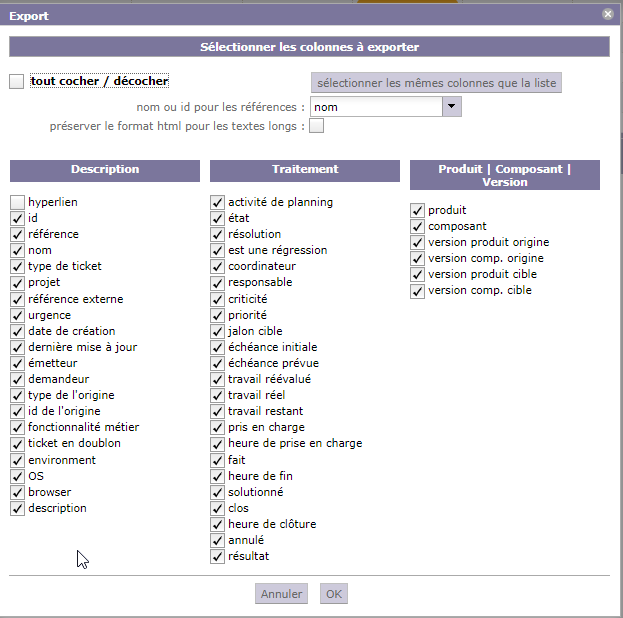
Task: Disable the 'échéance prévue' column
Action: click(218, 363)
